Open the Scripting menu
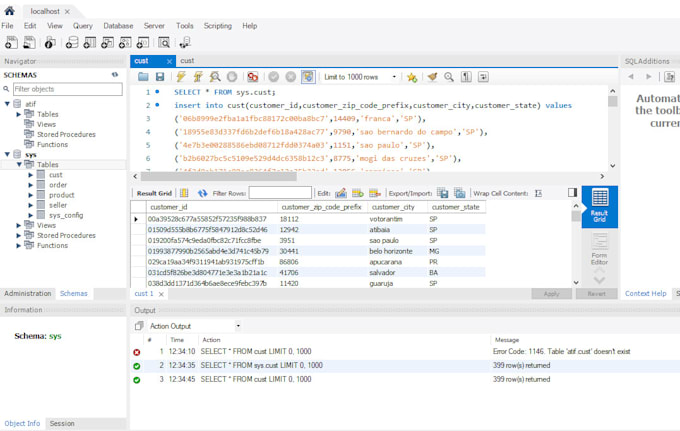The image size is (680, 431). click(218, 26)
